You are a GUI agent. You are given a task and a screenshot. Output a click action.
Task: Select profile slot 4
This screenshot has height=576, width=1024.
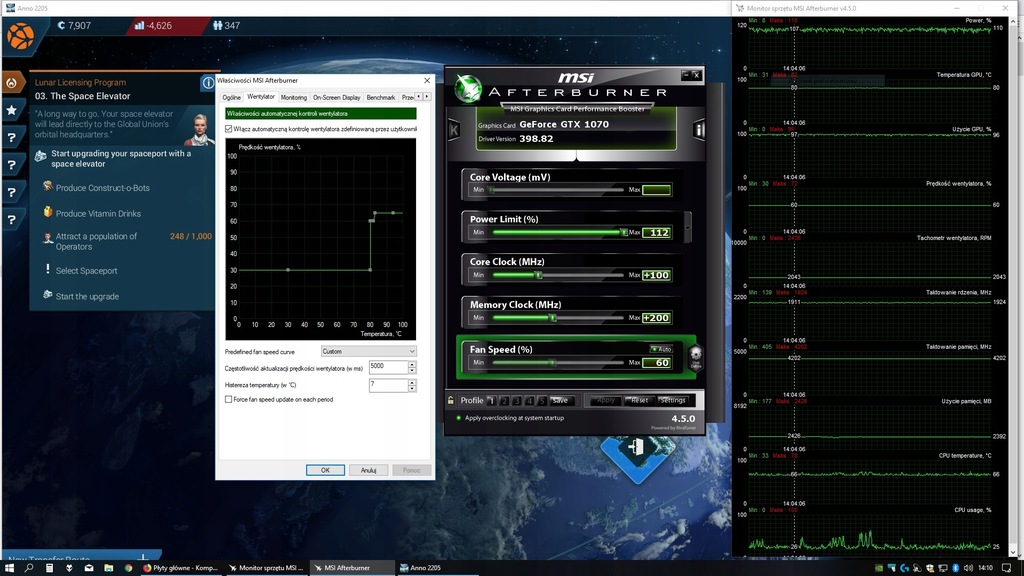(x=529, y=400)
